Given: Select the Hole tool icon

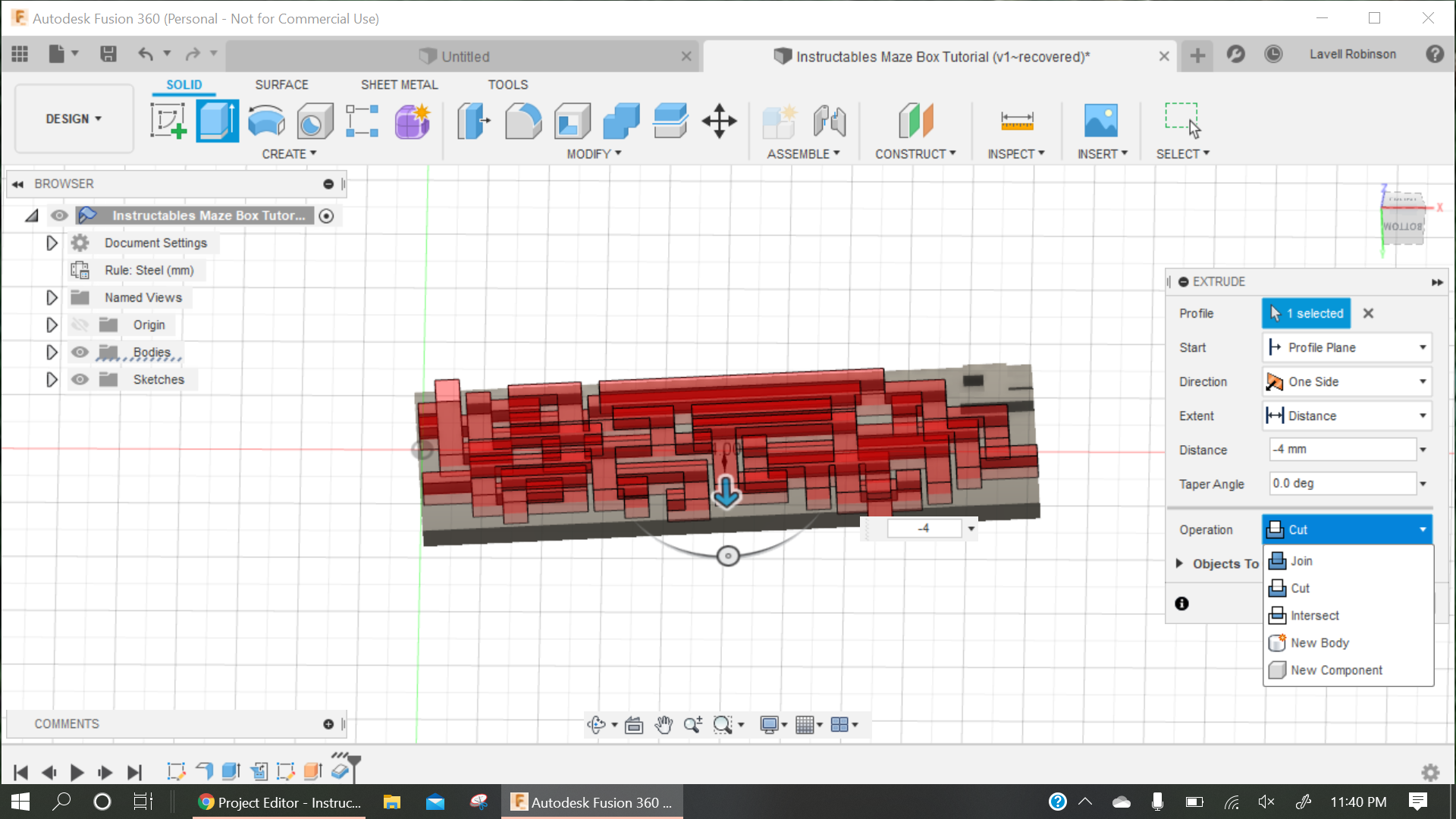Looking at the screenshot, I should (x=315, y=121).
